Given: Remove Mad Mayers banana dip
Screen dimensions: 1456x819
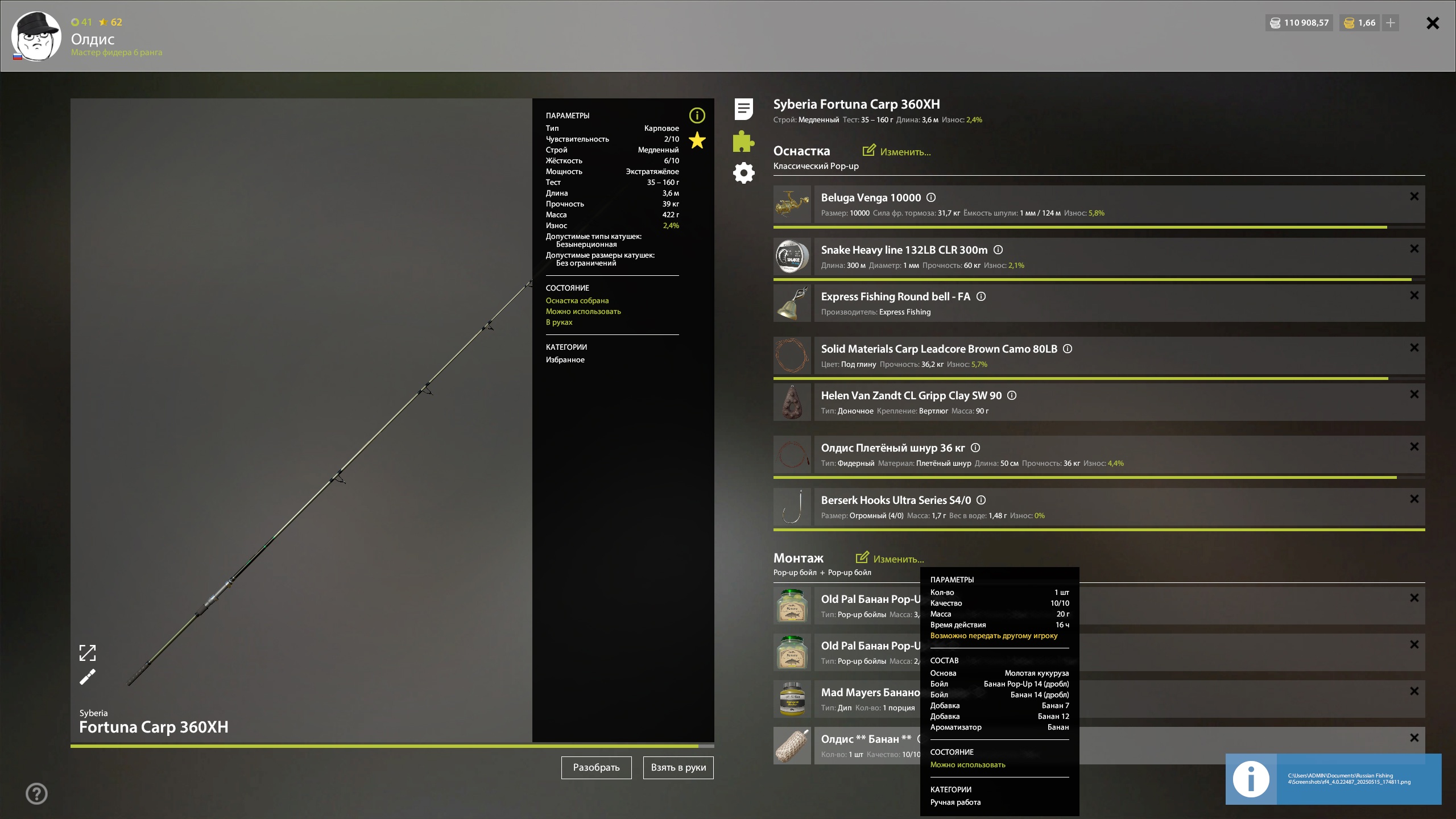Looking at the screenshot, I should coord(1414,691).
